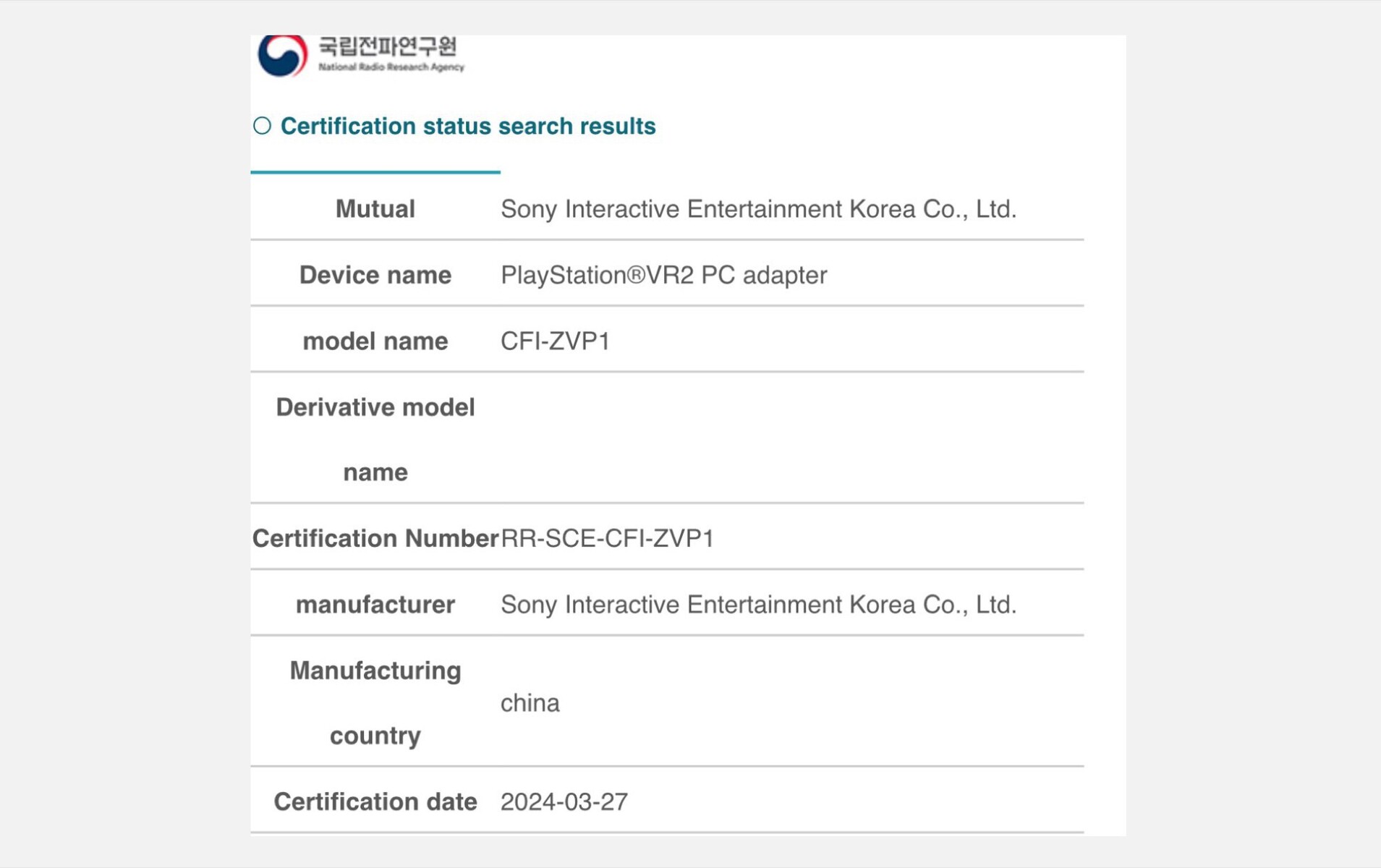Click the circle bullet before the results heading

point(262,126)
